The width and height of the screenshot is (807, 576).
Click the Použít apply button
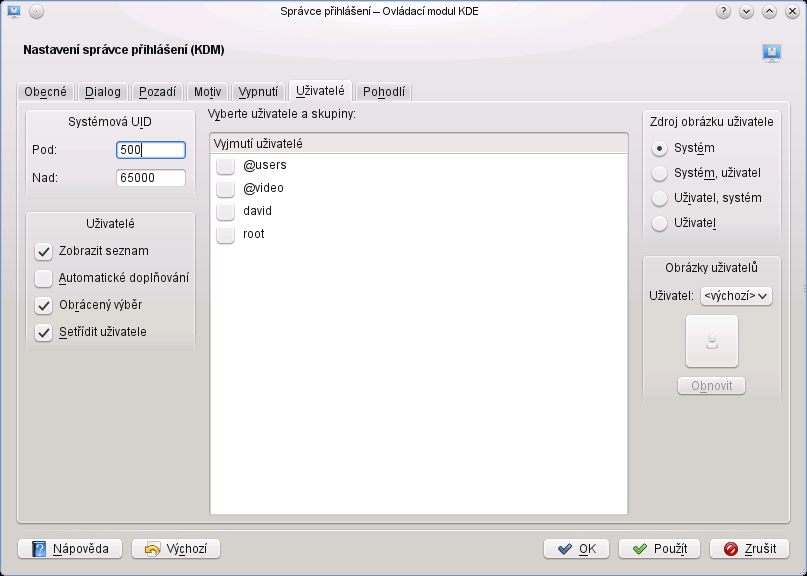click(659, 549)
